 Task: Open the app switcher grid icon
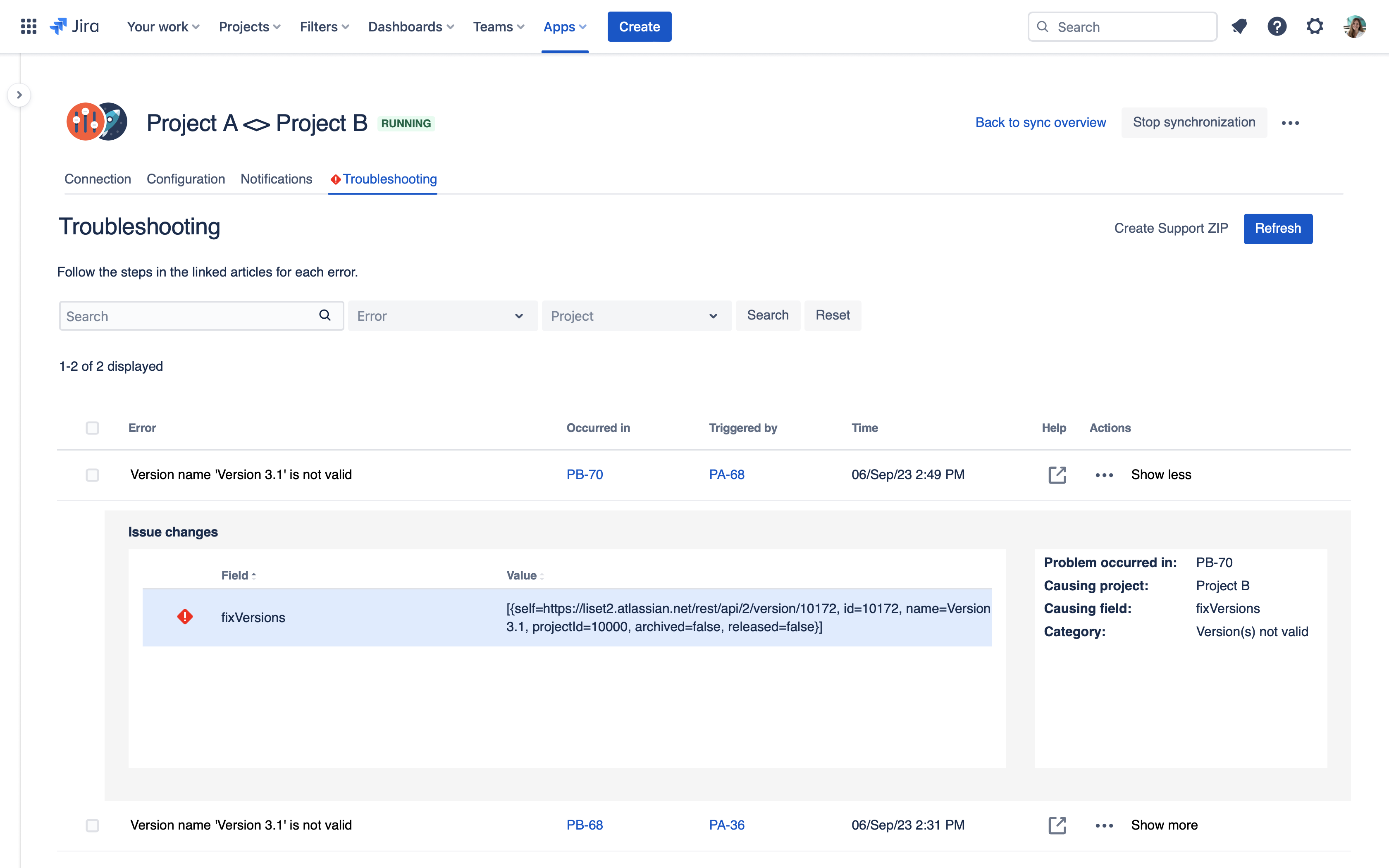(28, 26)
